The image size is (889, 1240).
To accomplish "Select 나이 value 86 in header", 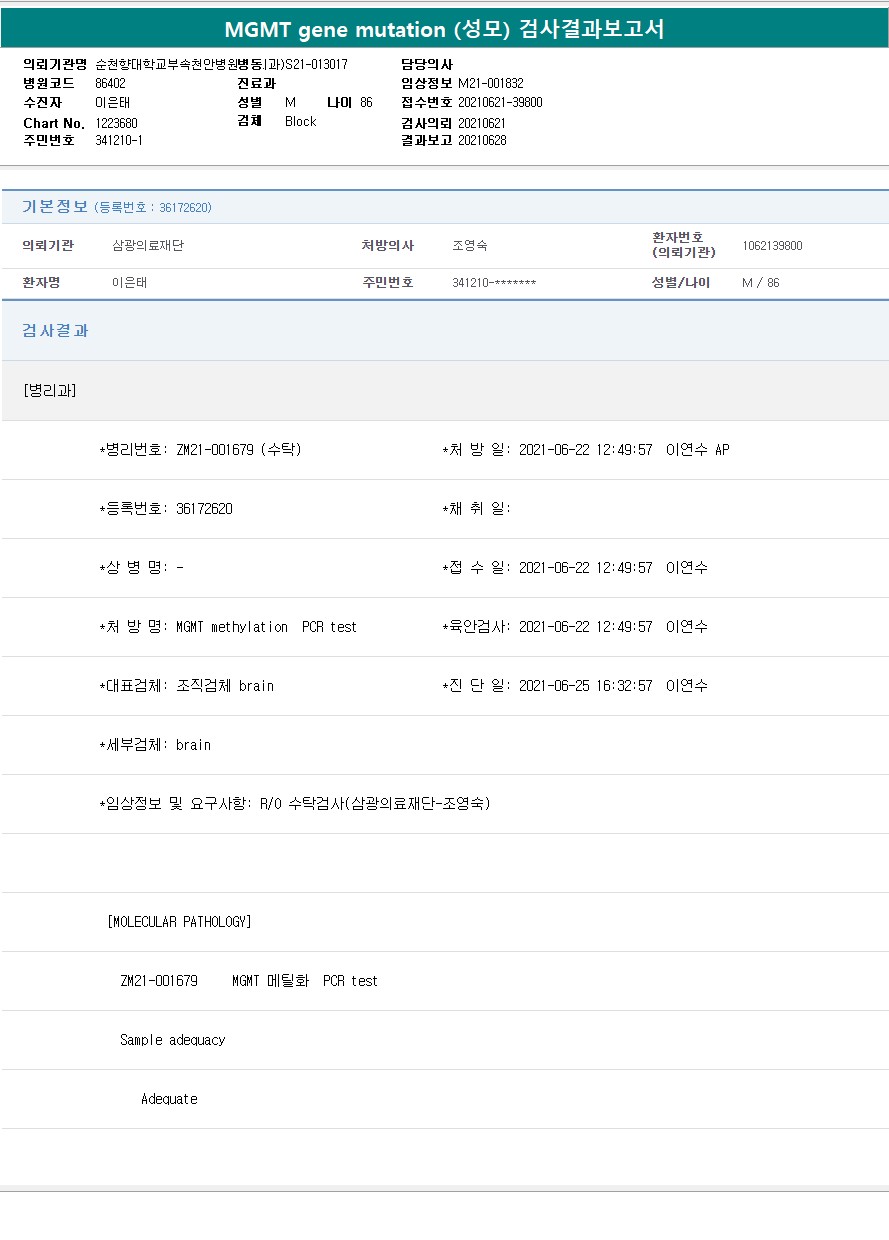I will coord(366,102).
